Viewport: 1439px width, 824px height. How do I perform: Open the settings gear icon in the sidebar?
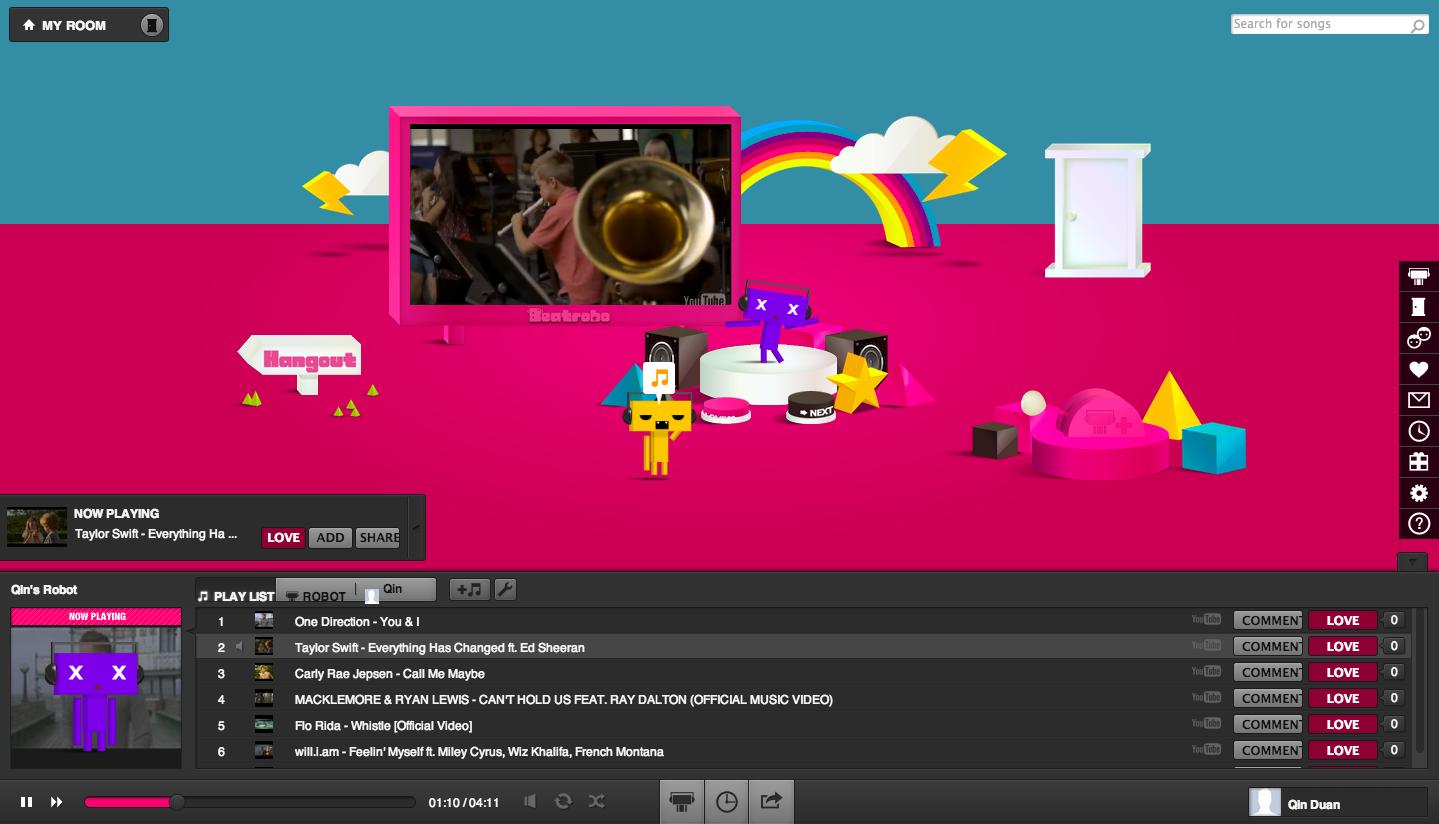[1418, 493]
